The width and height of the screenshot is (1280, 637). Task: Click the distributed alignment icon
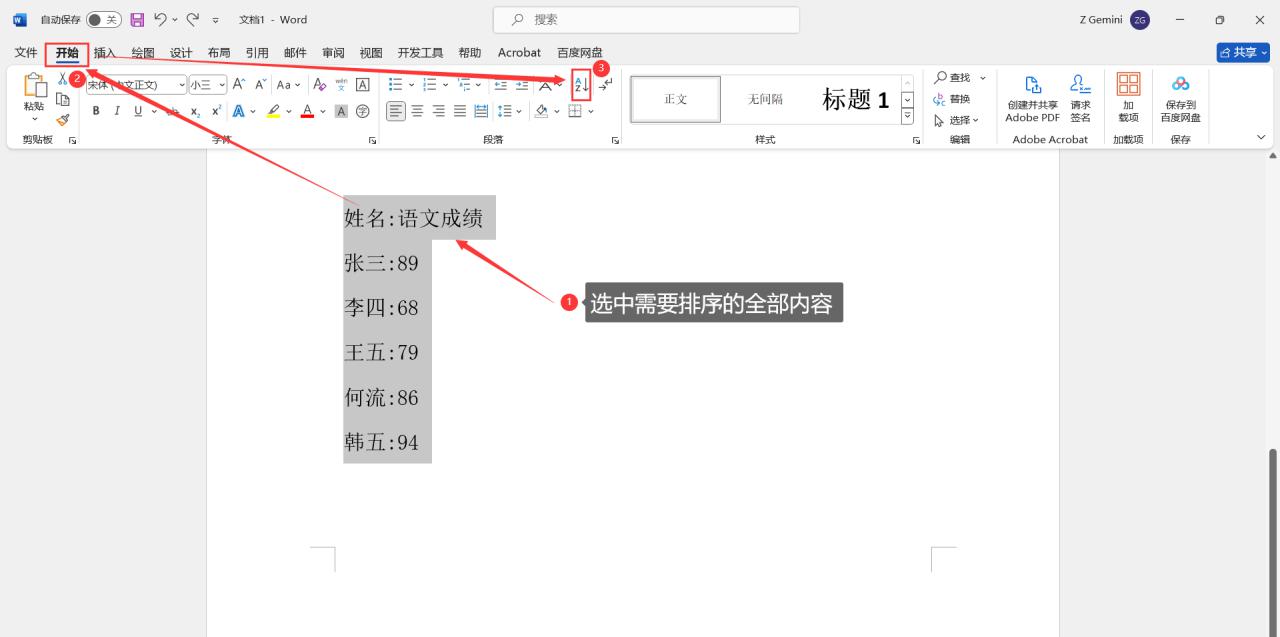(481, 111)
